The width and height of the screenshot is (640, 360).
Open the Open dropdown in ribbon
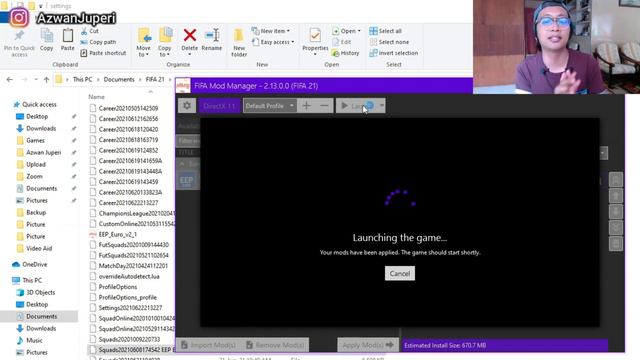(x=346, y=31)
